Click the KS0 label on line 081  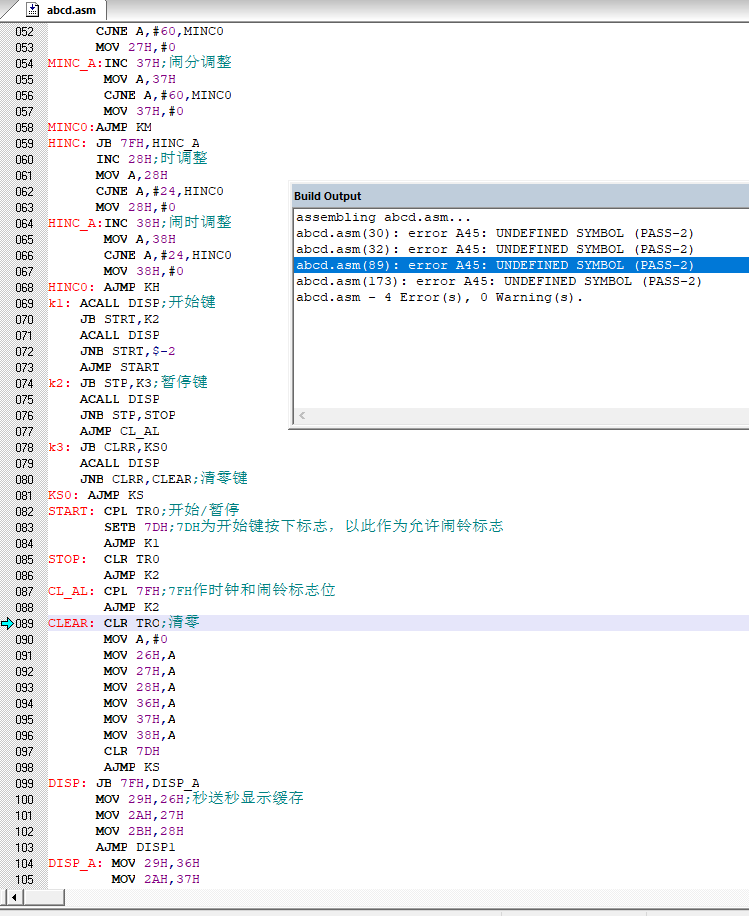(x=63, y=495)
